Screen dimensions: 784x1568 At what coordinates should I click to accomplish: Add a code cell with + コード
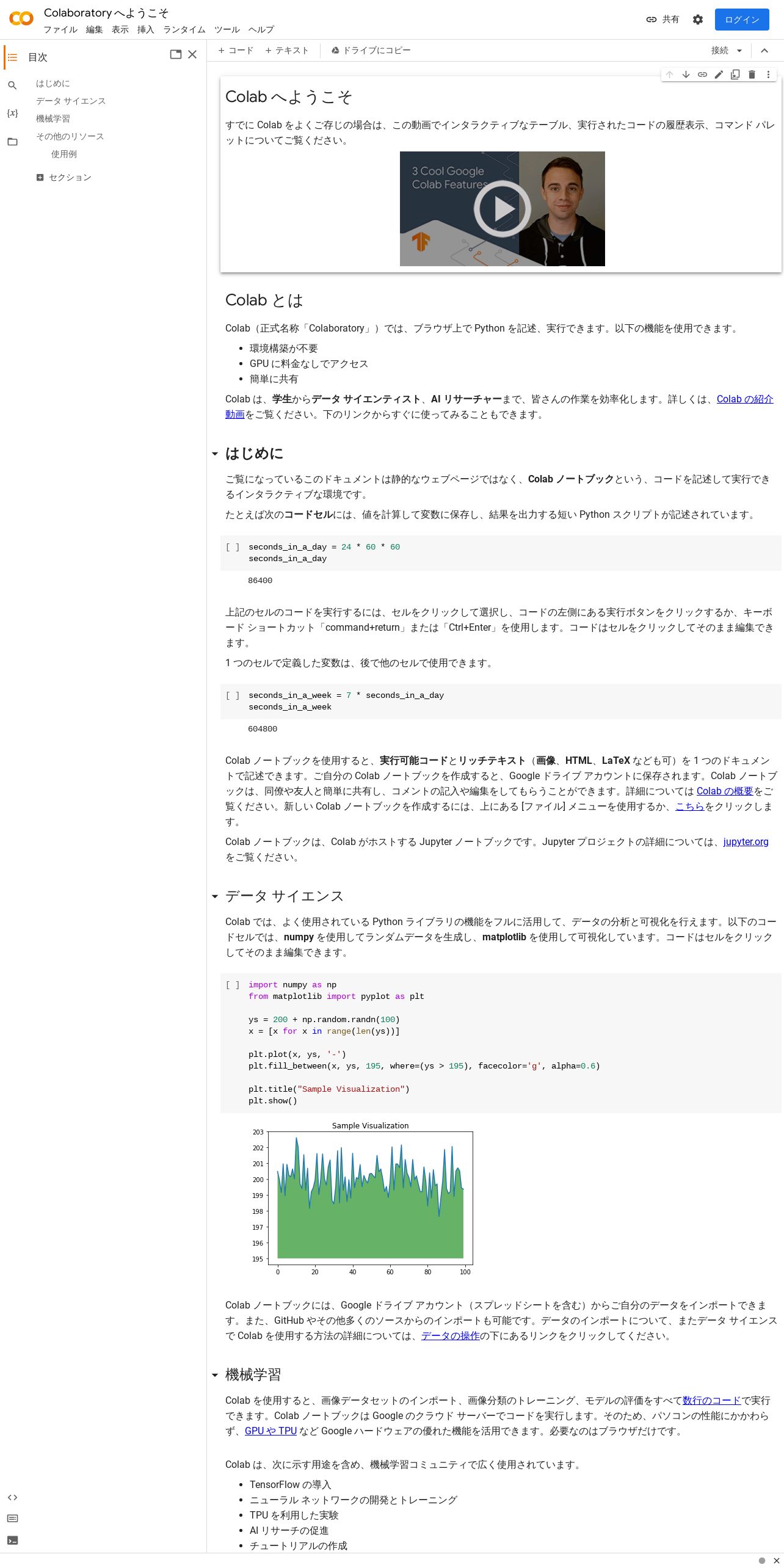(236, 51)
